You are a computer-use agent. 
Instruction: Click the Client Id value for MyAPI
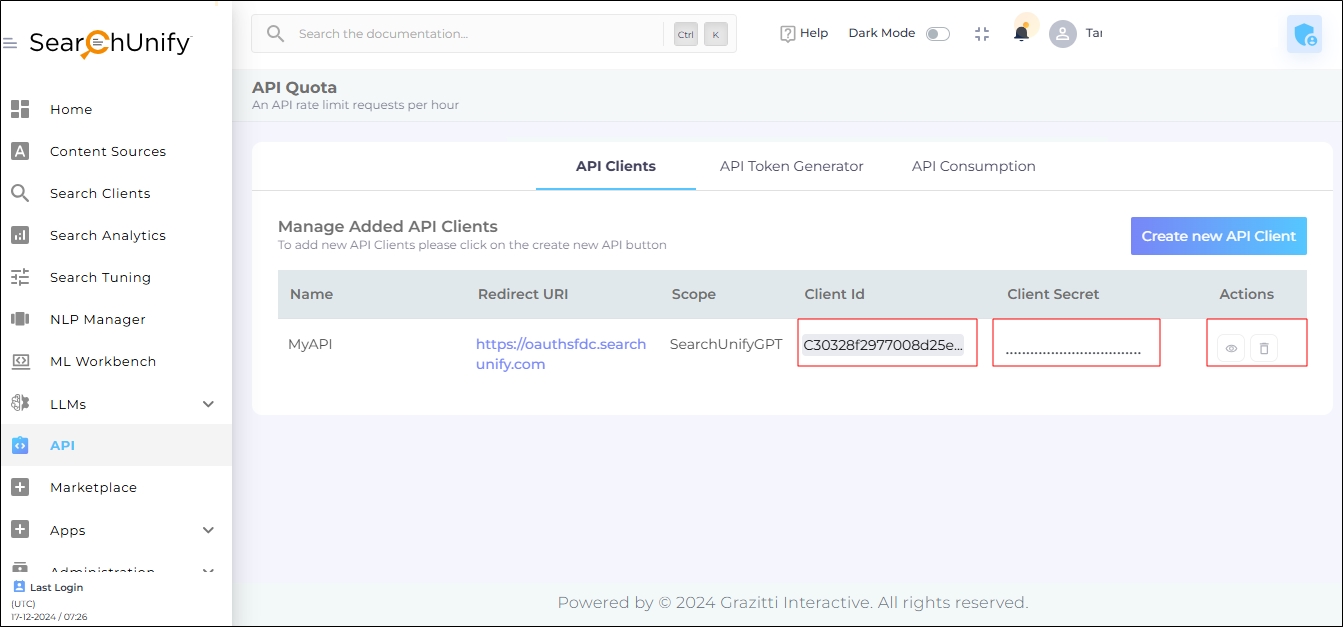pos(883,345)
